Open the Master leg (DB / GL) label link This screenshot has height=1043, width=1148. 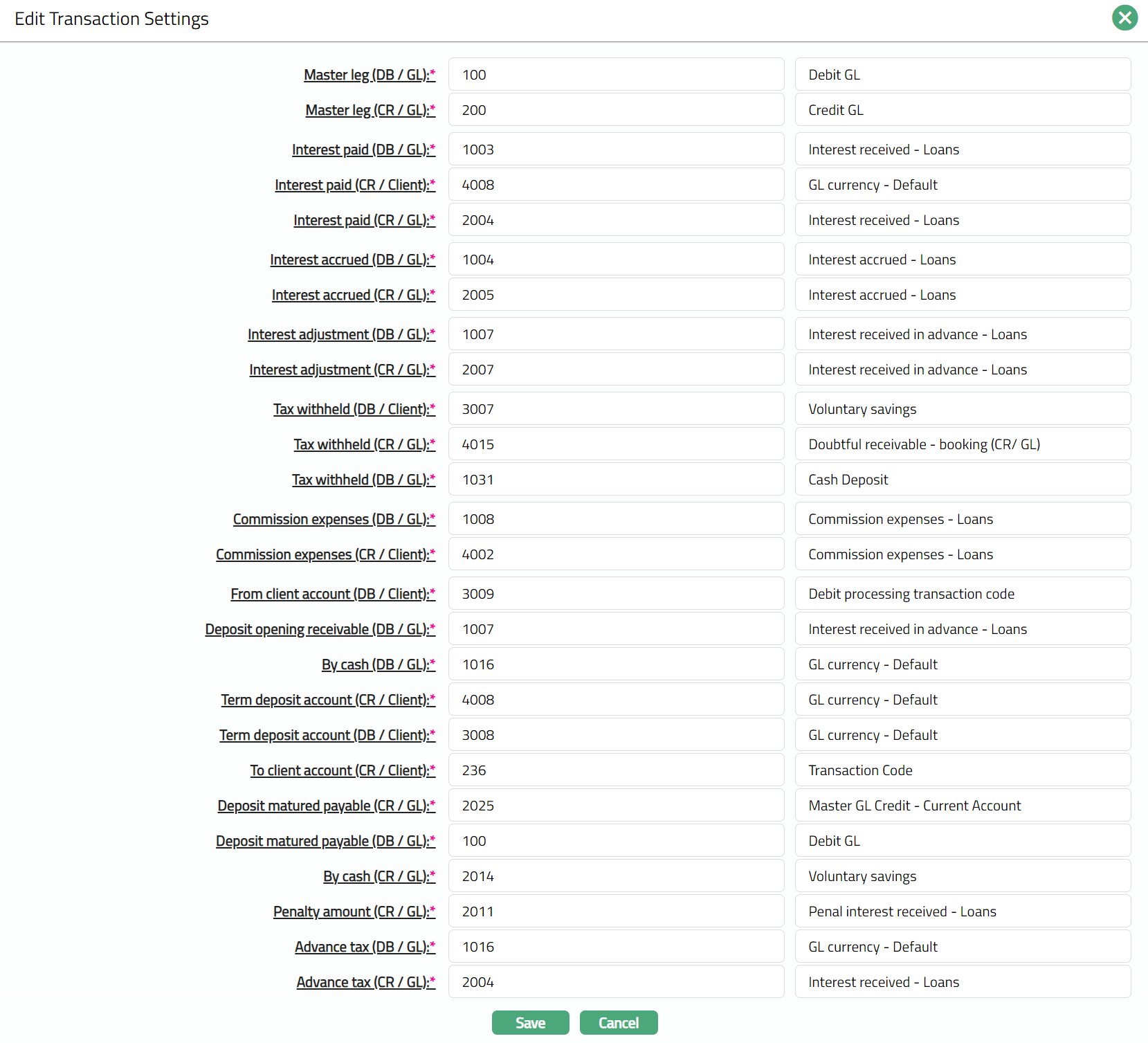[x=369, y=75]
